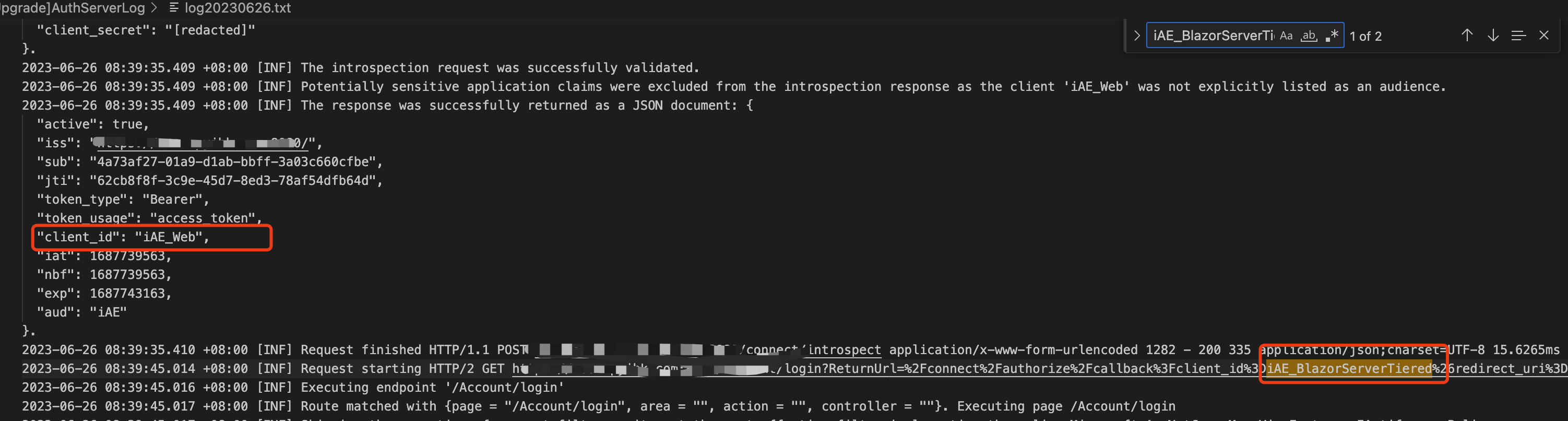Screen dimensions: 1568x421
Task: Click the breadcrumb separator chevron after AuthServerLog
Action: tap(154, 8)
